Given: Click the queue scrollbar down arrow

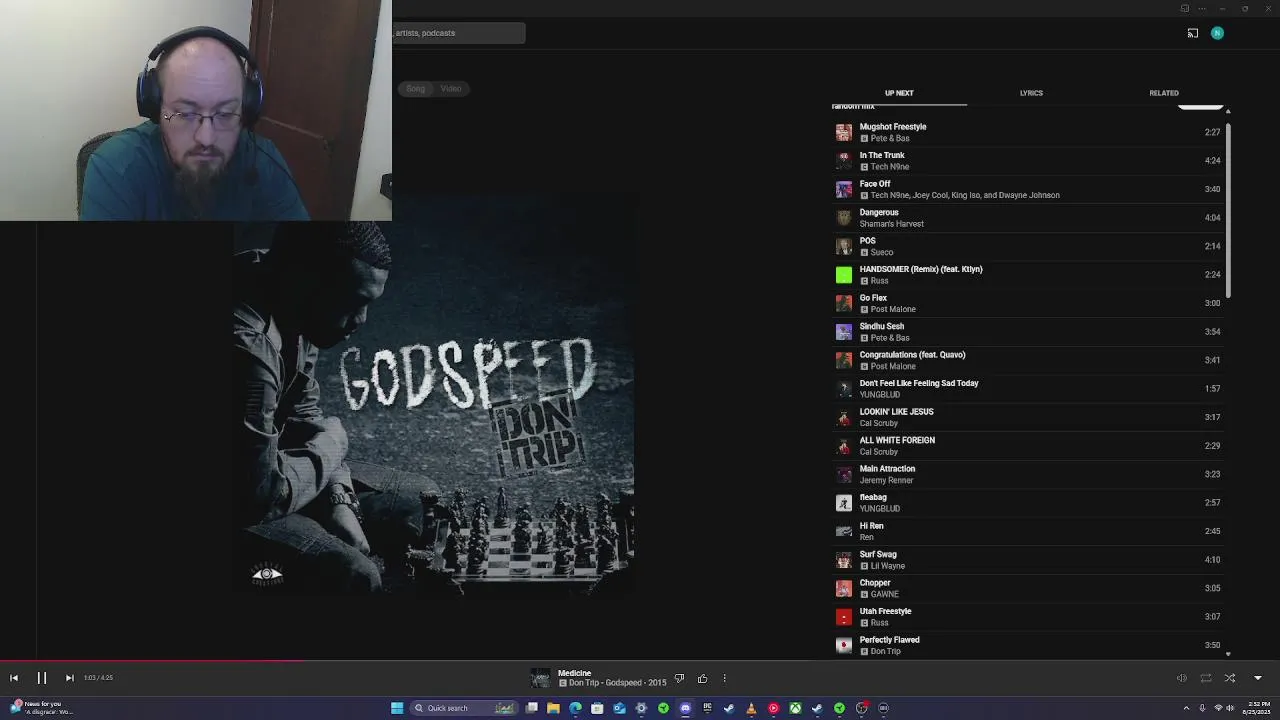Looking at the screenshot, I should [x=1228, y=654].
